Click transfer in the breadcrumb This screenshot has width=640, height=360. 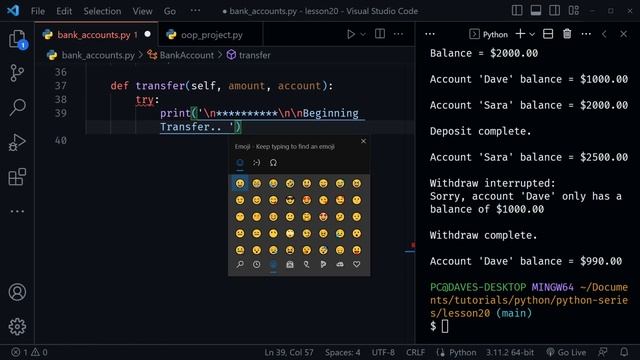point(255,55)
